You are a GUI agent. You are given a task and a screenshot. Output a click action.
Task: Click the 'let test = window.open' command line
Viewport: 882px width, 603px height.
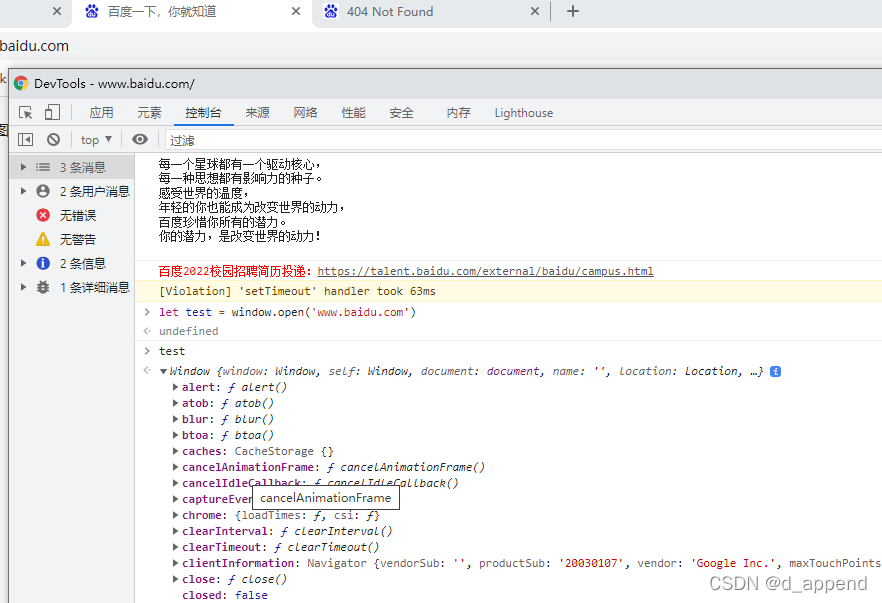(x=287, y=312)
